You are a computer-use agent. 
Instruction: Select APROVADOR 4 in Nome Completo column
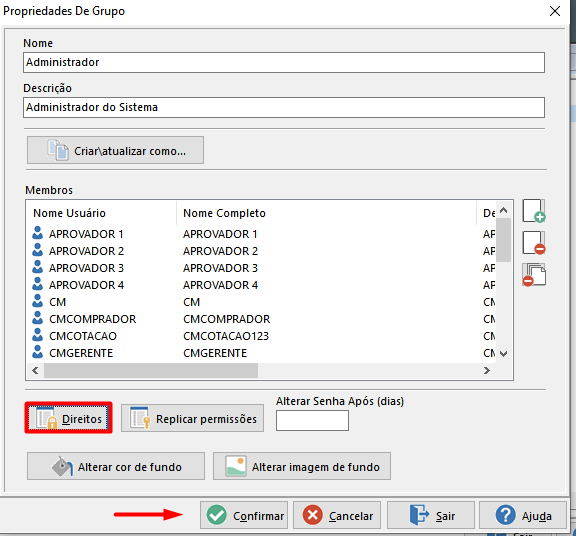point(220,285)
